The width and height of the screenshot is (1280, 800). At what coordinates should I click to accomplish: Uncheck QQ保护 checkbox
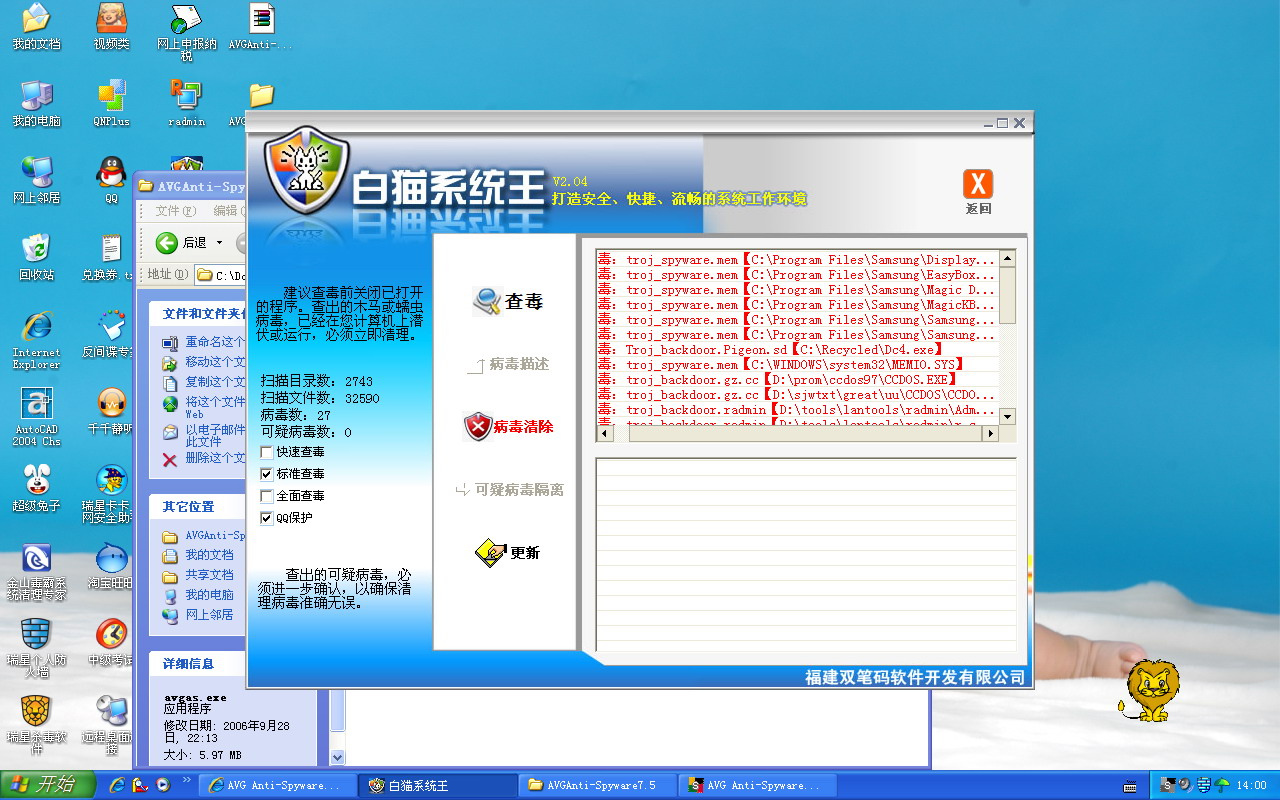pos(267,518)
